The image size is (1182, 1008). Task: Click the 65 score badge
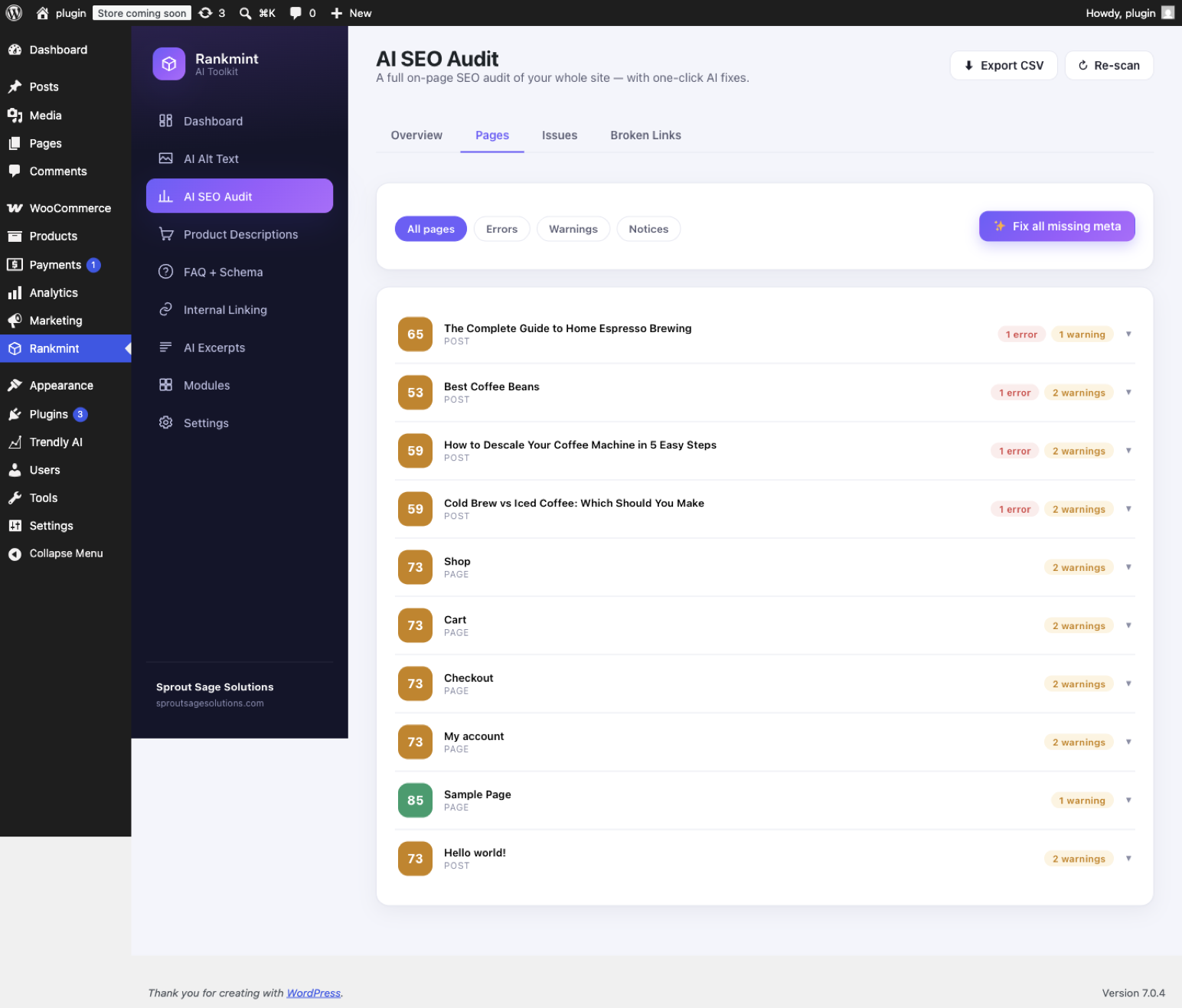pyautogui.click(x=415, y=334)
